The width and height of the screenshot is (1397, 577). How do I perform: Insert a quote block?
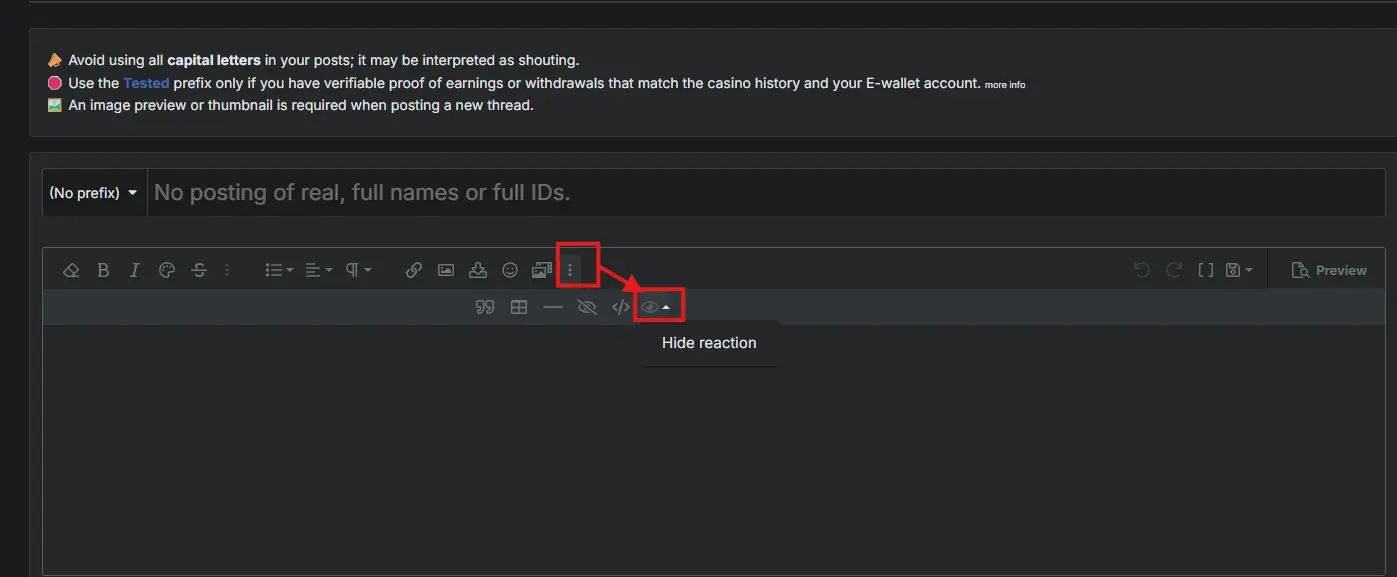(x=485, y=307)
